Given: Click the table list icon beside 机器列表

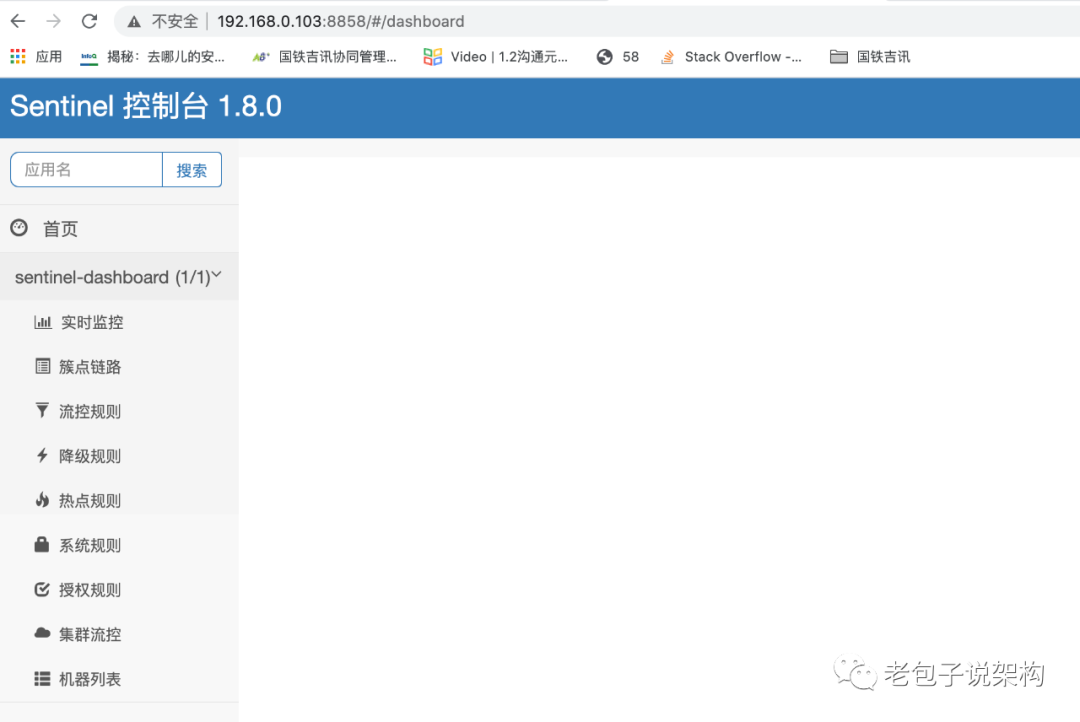Looking at the screenshot, I should [43, 679].
